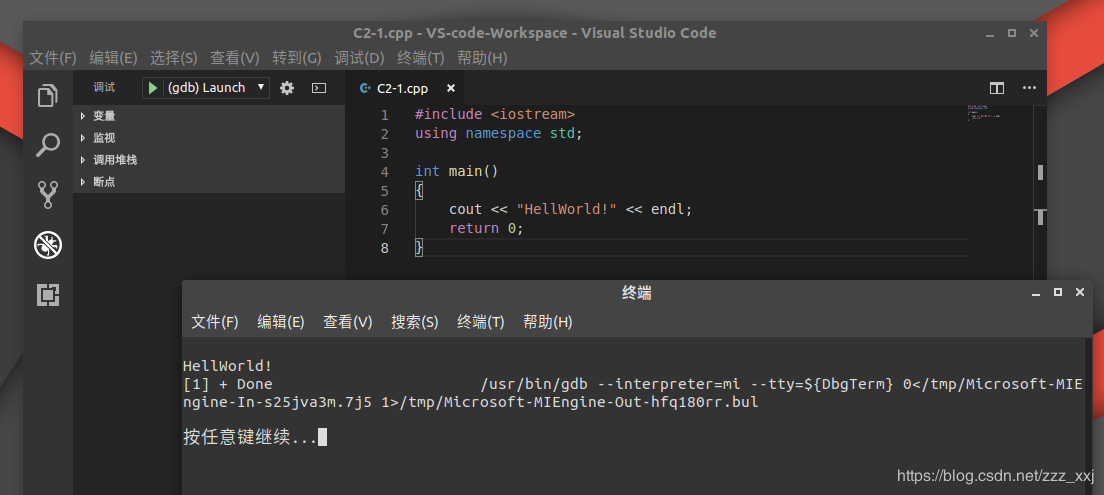This screenshot has height=495, width=1104.
Task: Click "HellWorld!" output in terminal
Action: [227, 366]
